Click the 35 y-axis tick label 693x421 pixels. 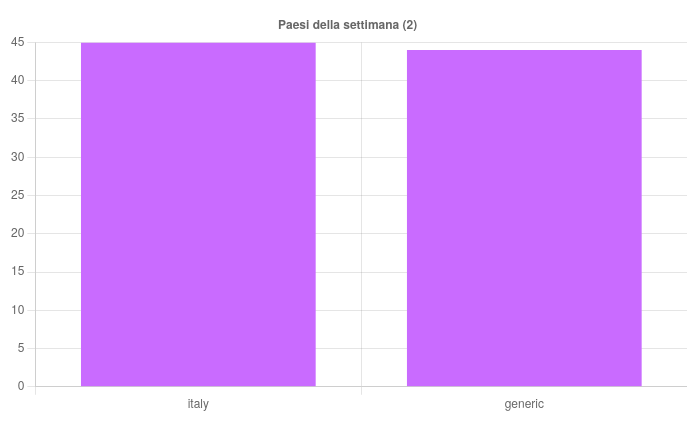[x=17, y=119]
